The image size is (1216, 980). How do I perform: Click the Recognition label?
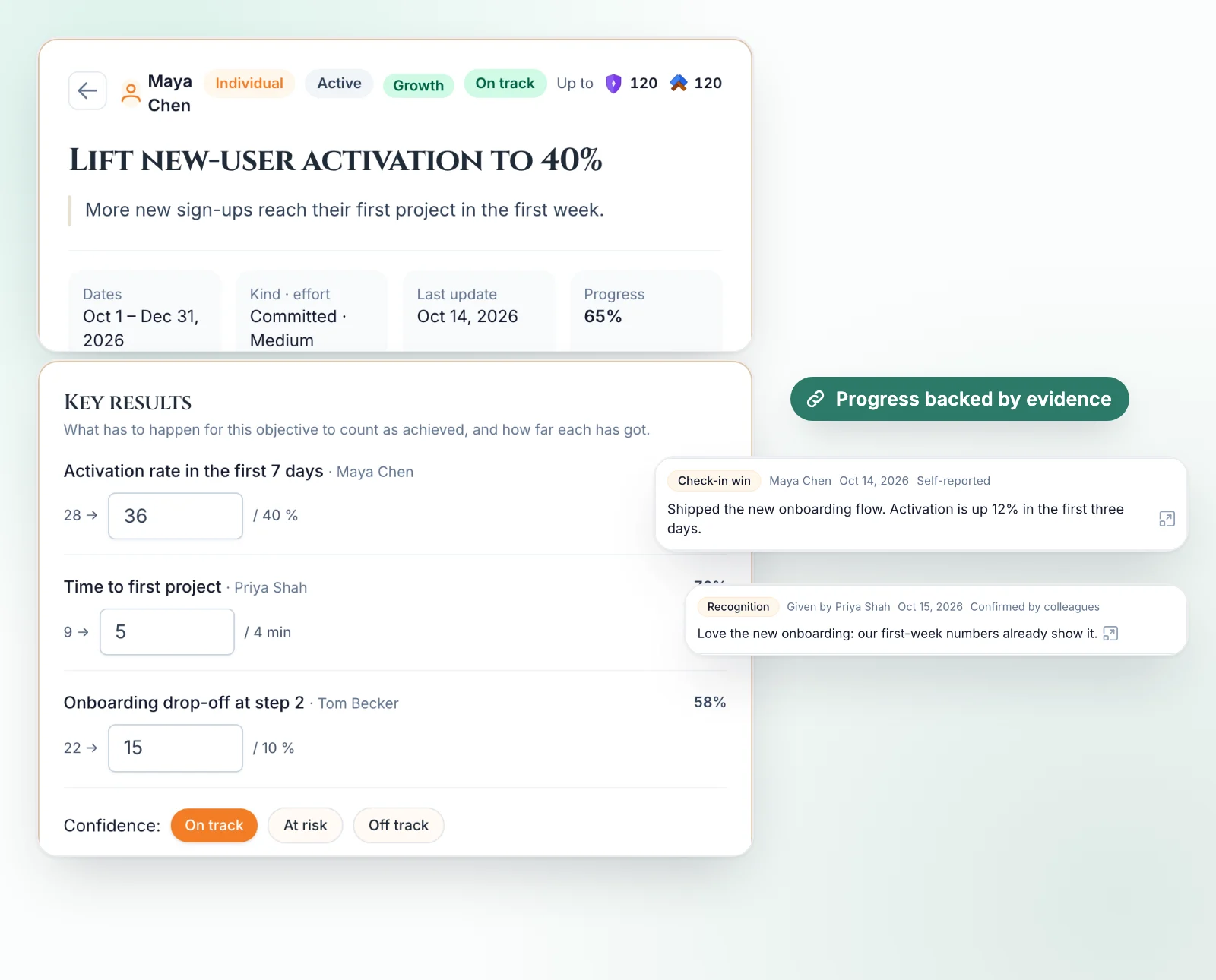(738, 607)
